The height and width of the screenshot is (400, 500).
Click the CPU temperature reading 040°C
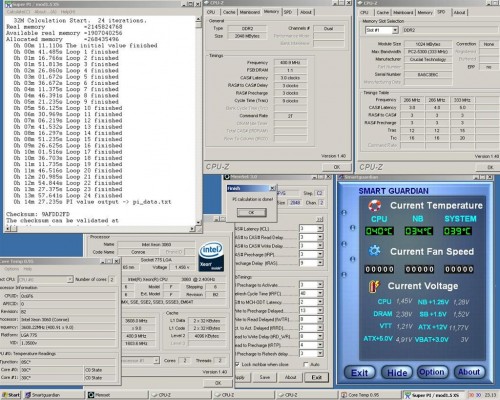pyautogui.click(x=379, y=231)
